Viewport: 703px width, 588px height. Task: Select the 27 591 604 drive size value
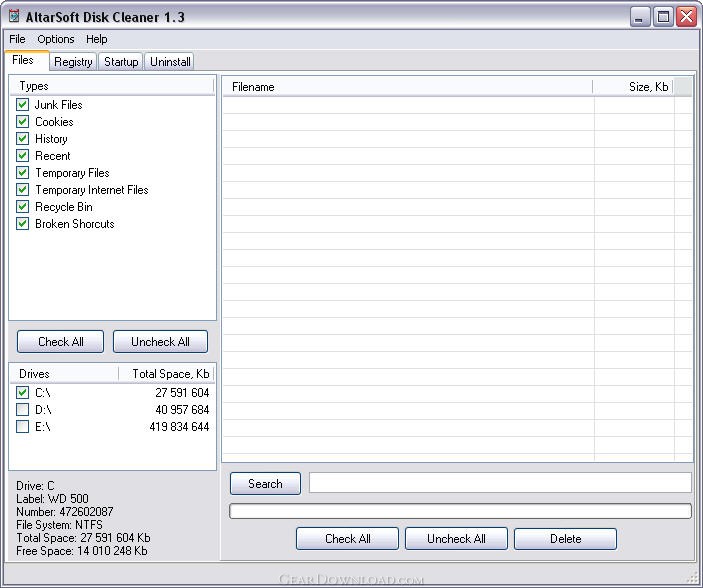tap(182, 392)
